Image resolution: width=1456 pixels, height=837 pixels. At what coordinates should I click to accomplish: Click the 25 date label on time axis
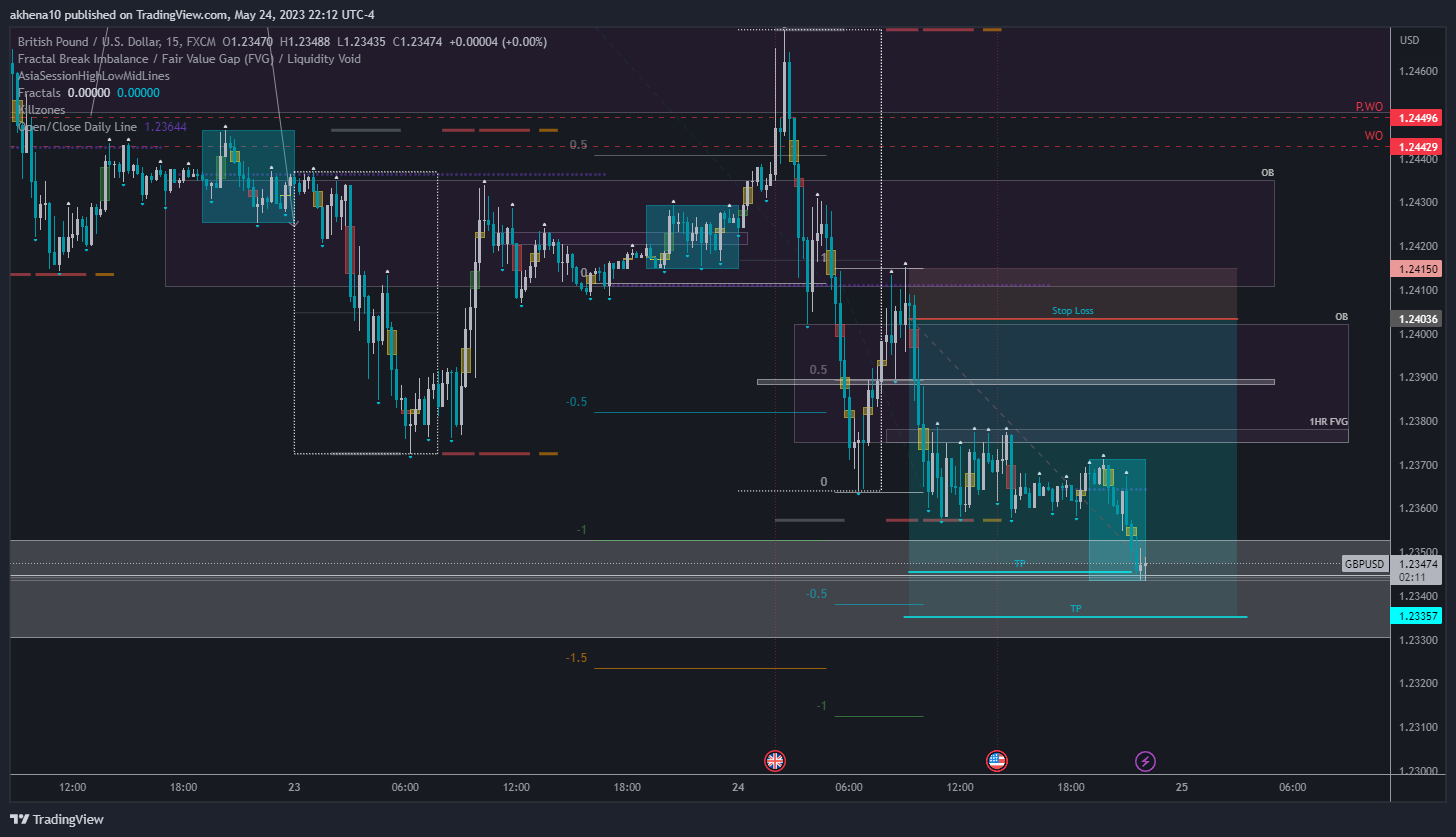point(1182,787)
